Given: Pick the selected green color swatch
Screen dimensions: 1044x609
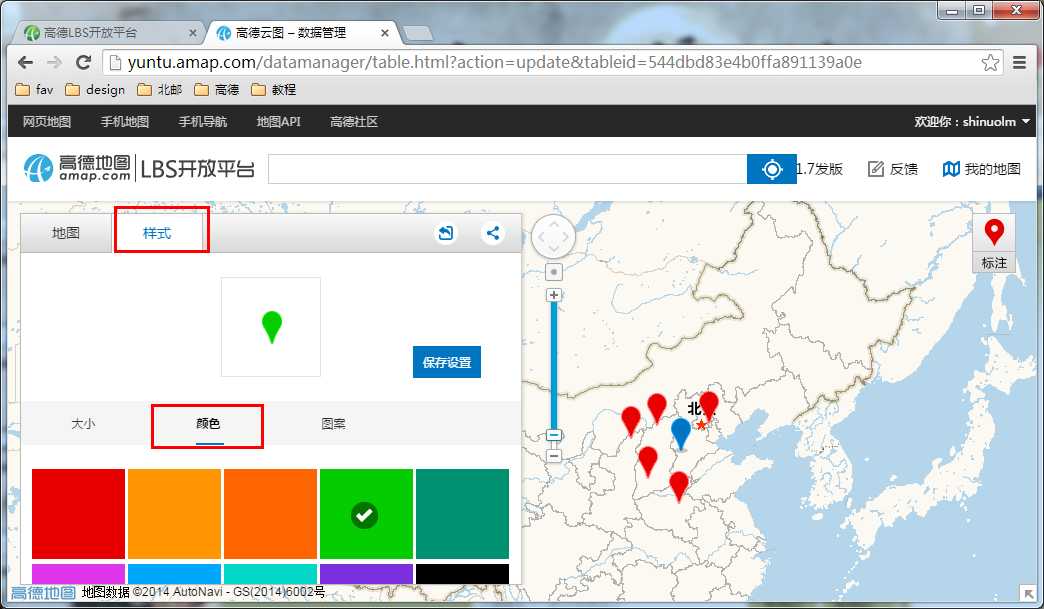Looking at the screenshot, I should 366,514.
